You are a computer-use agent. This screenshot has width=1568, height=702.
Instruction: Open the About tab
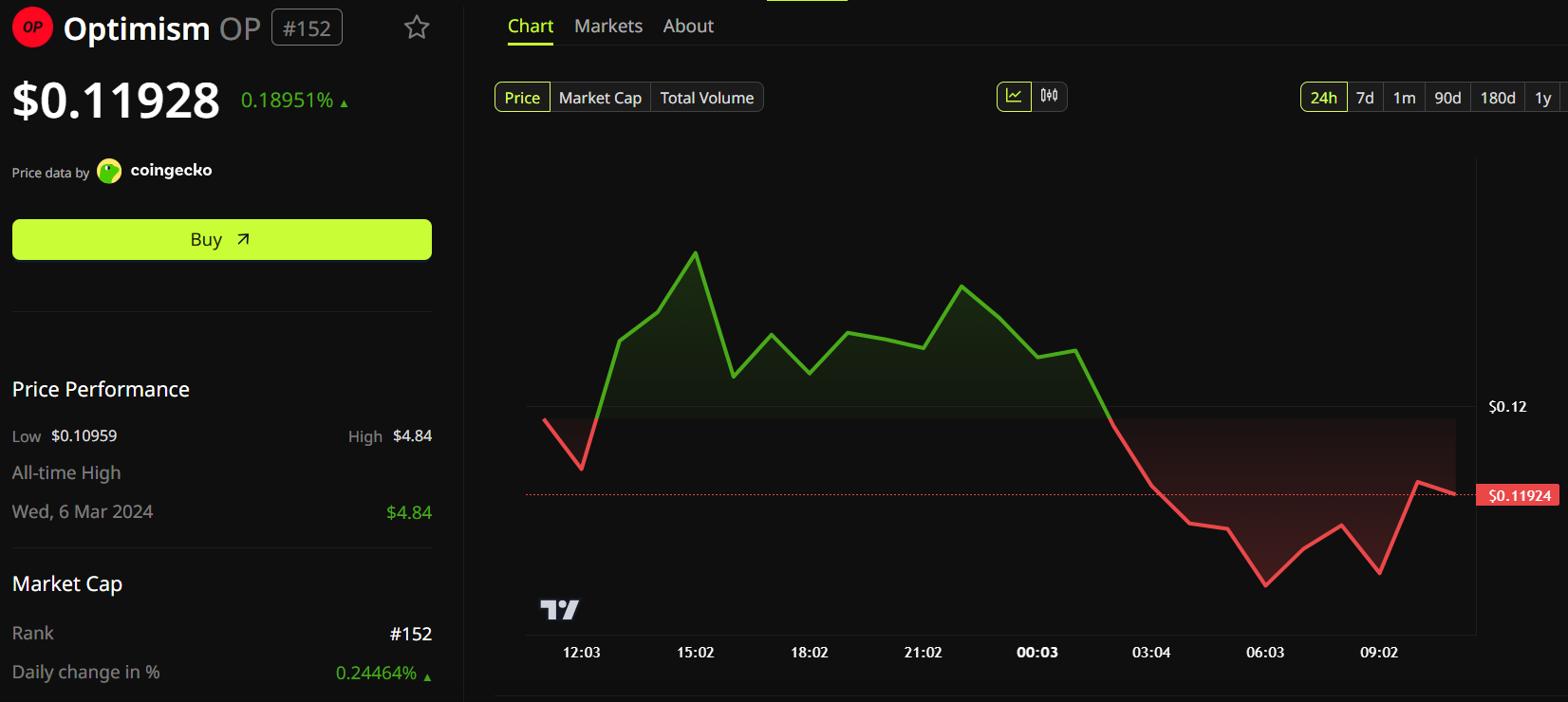coord(688,27)
